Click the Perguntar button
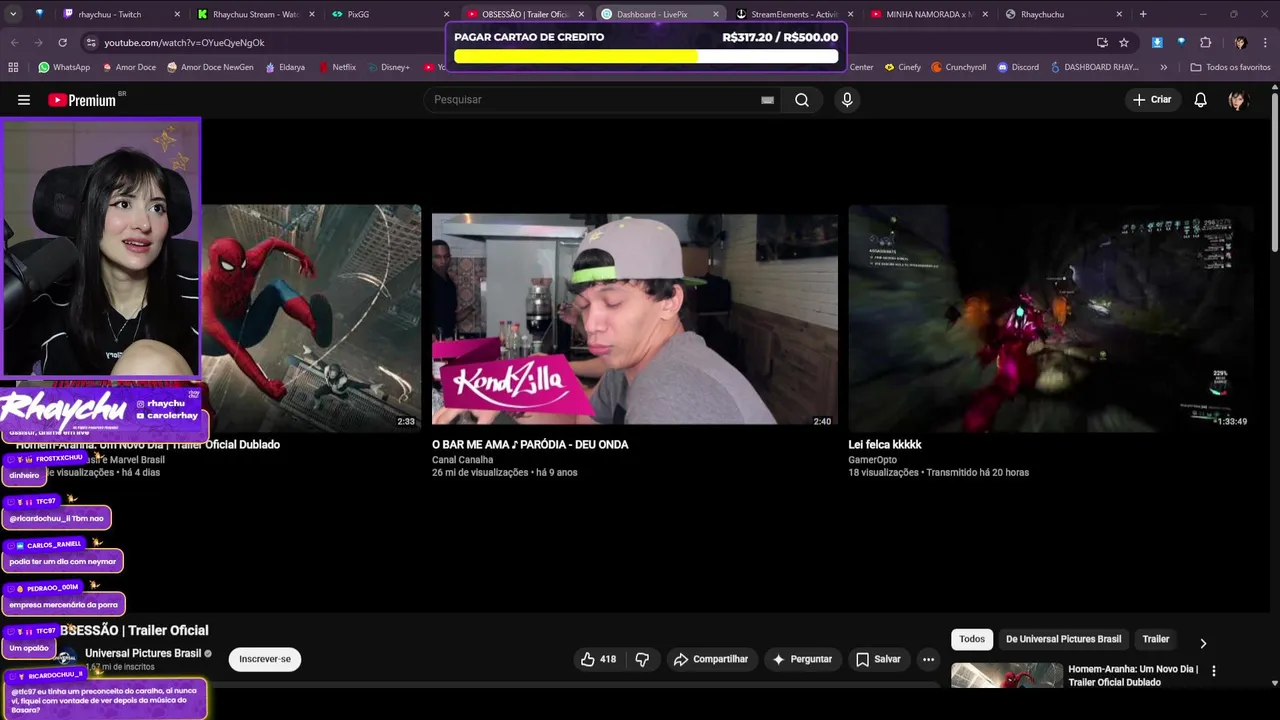Screen dimensions: 1280x720 [x=801, y=659]
